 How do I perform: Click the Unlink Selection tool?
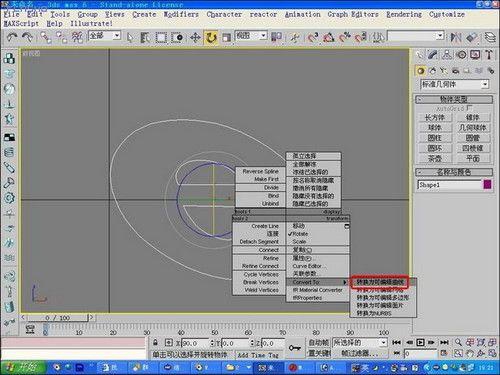click(61, 37)
